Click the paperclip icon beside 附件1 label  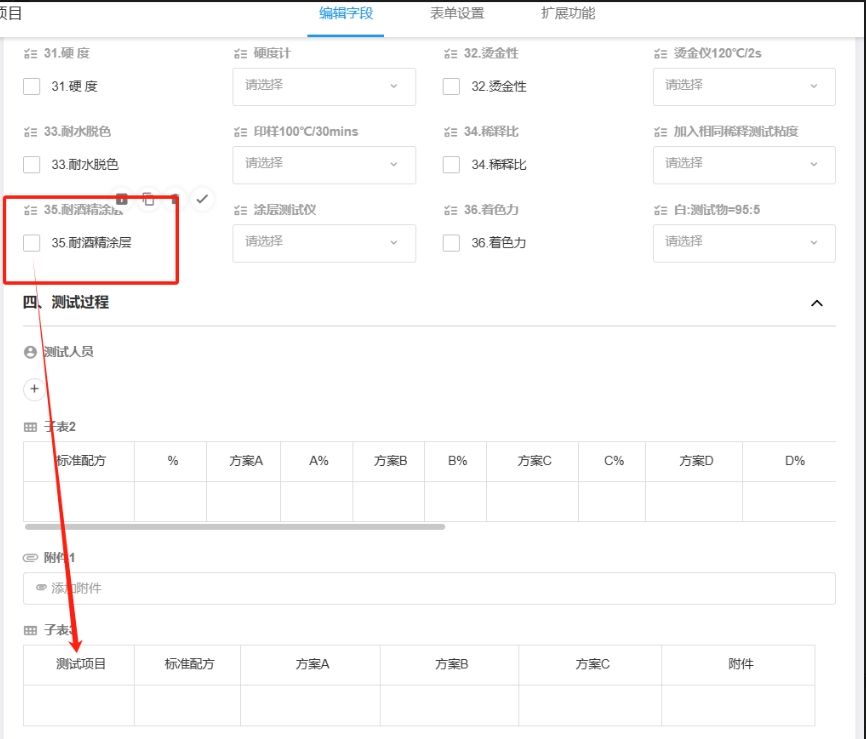coord(30,557)
